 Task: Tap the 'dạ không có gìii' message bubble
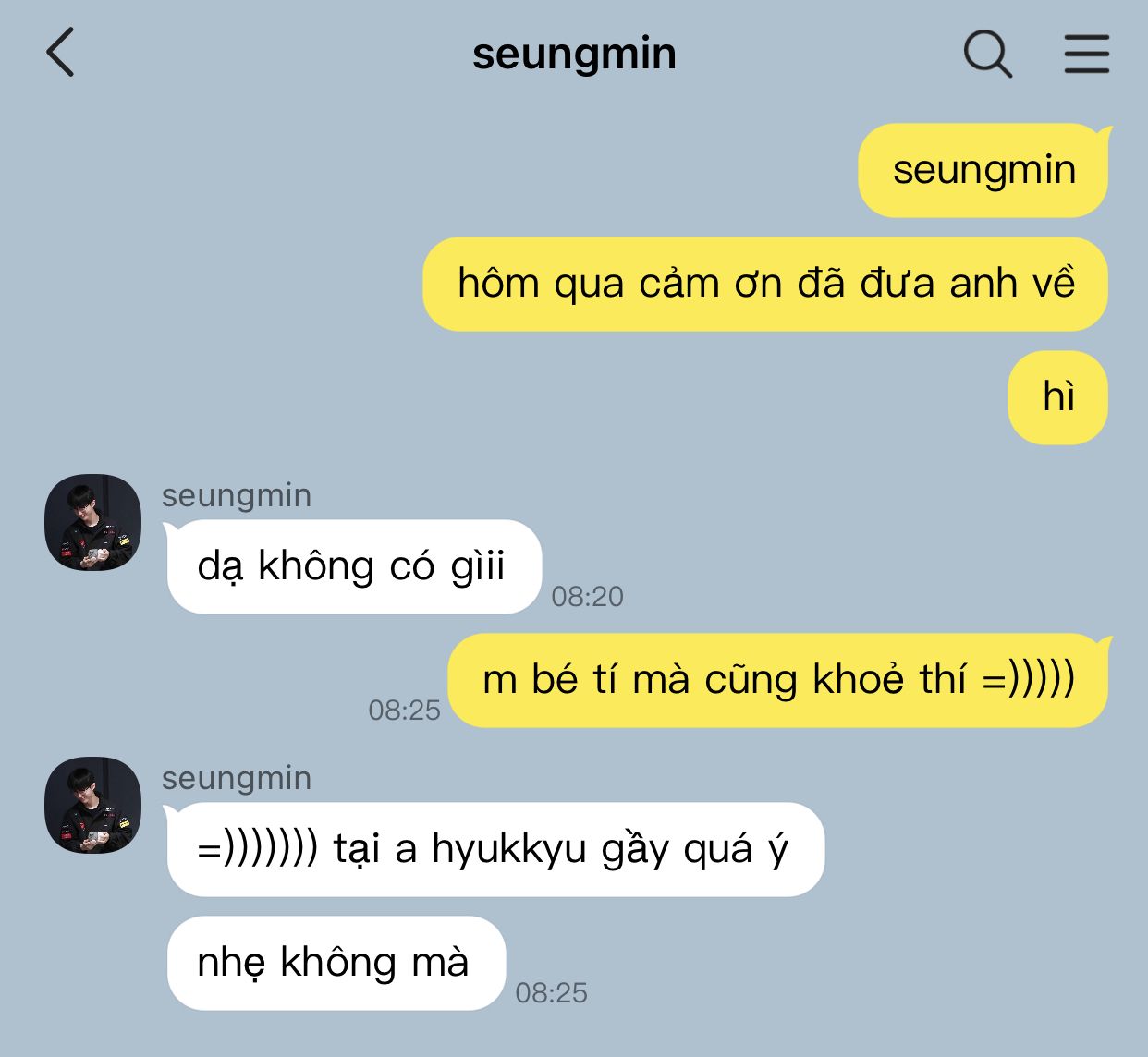(354, 566)
